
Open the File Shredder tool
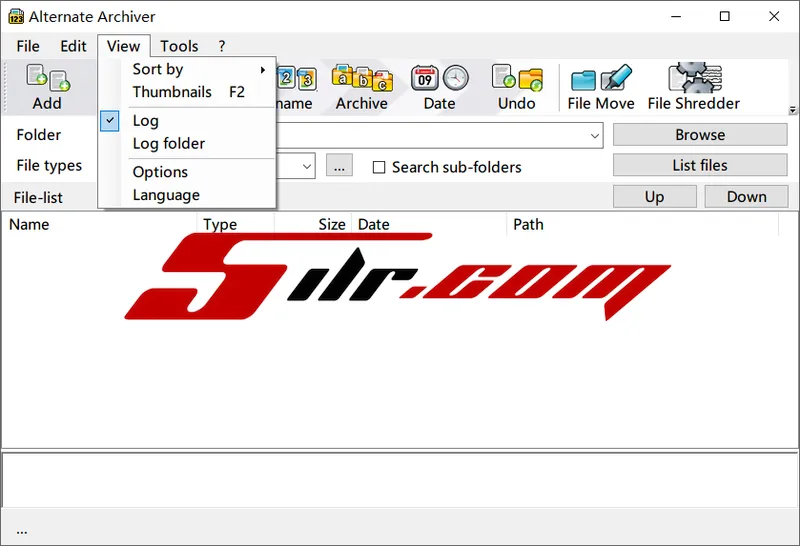pos(694,87)
